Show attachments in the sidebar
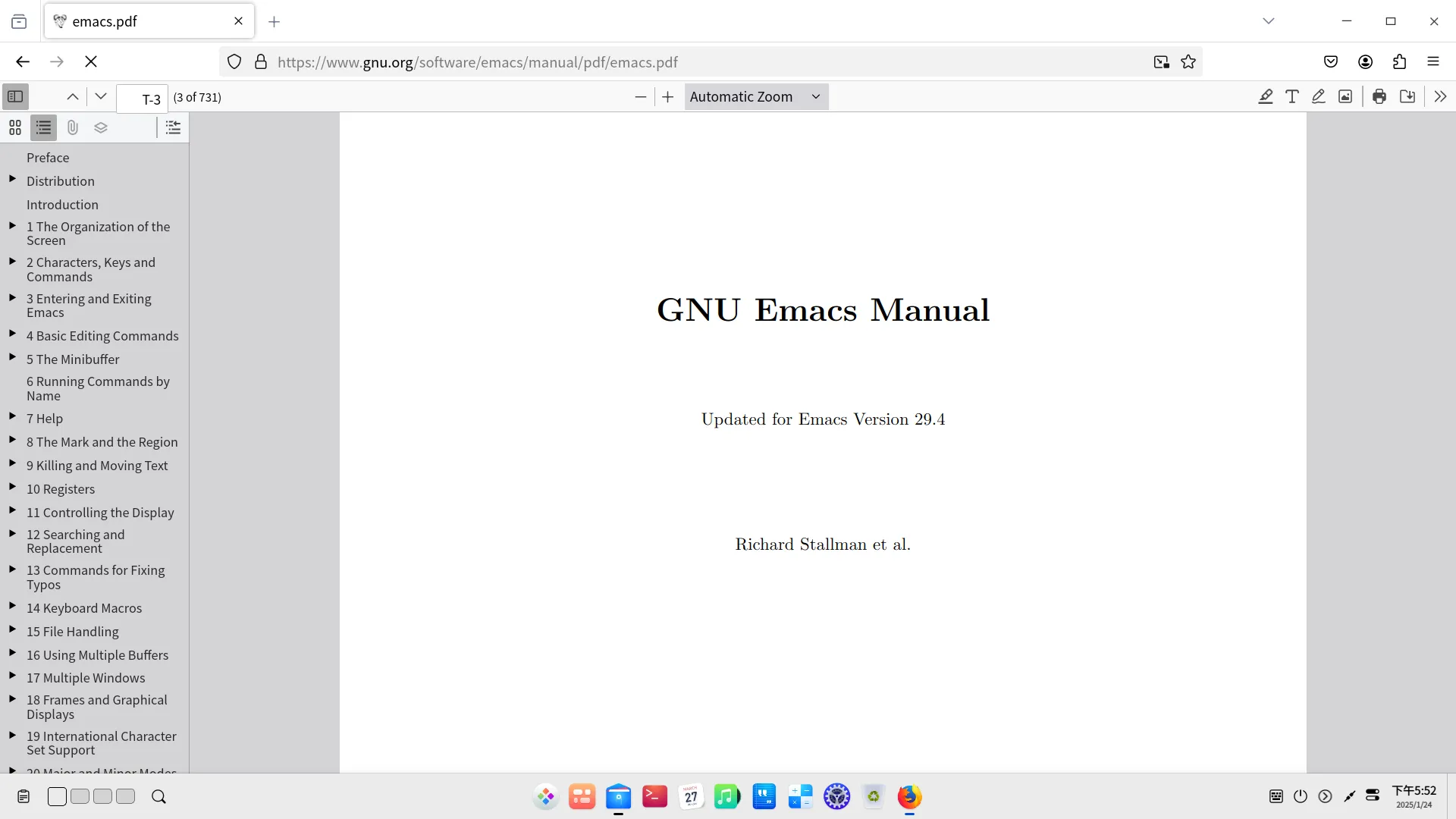 [x=73, y=127]
